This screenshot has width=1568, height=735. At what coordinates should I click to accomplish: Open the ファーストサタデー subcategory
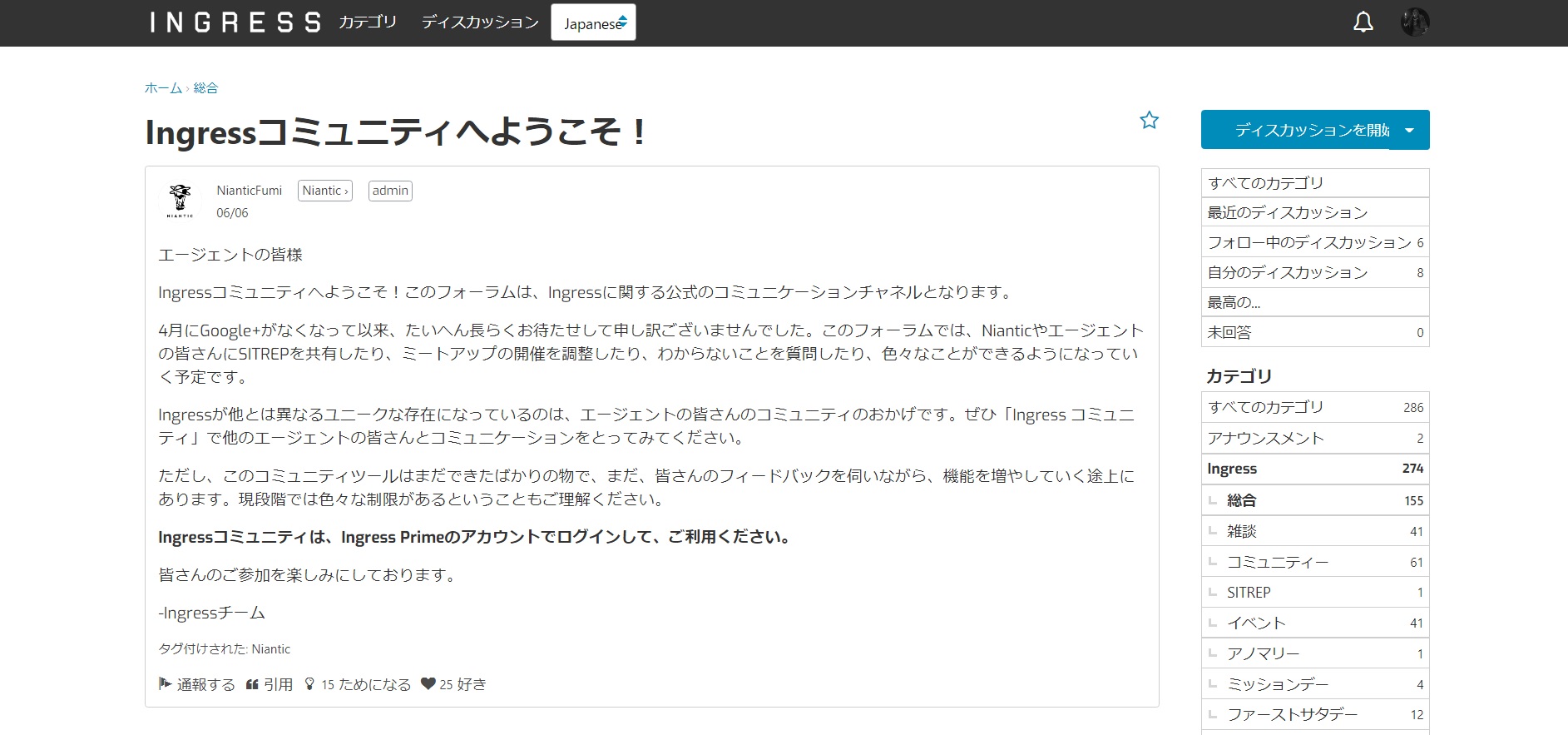[1315, 714]
